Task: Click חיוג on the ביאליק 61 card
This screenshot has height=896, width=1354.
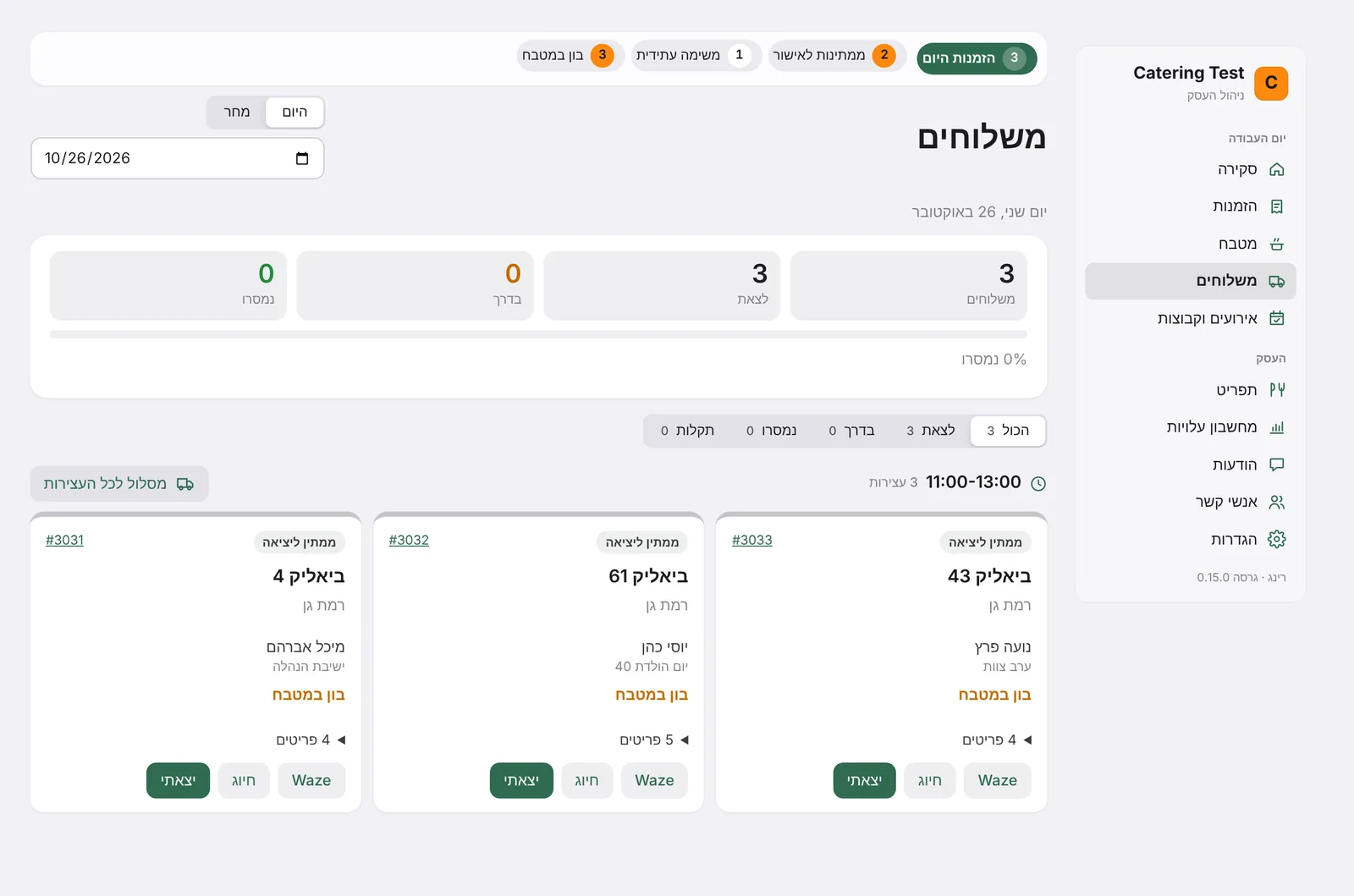Action: (x=586, y=780)
